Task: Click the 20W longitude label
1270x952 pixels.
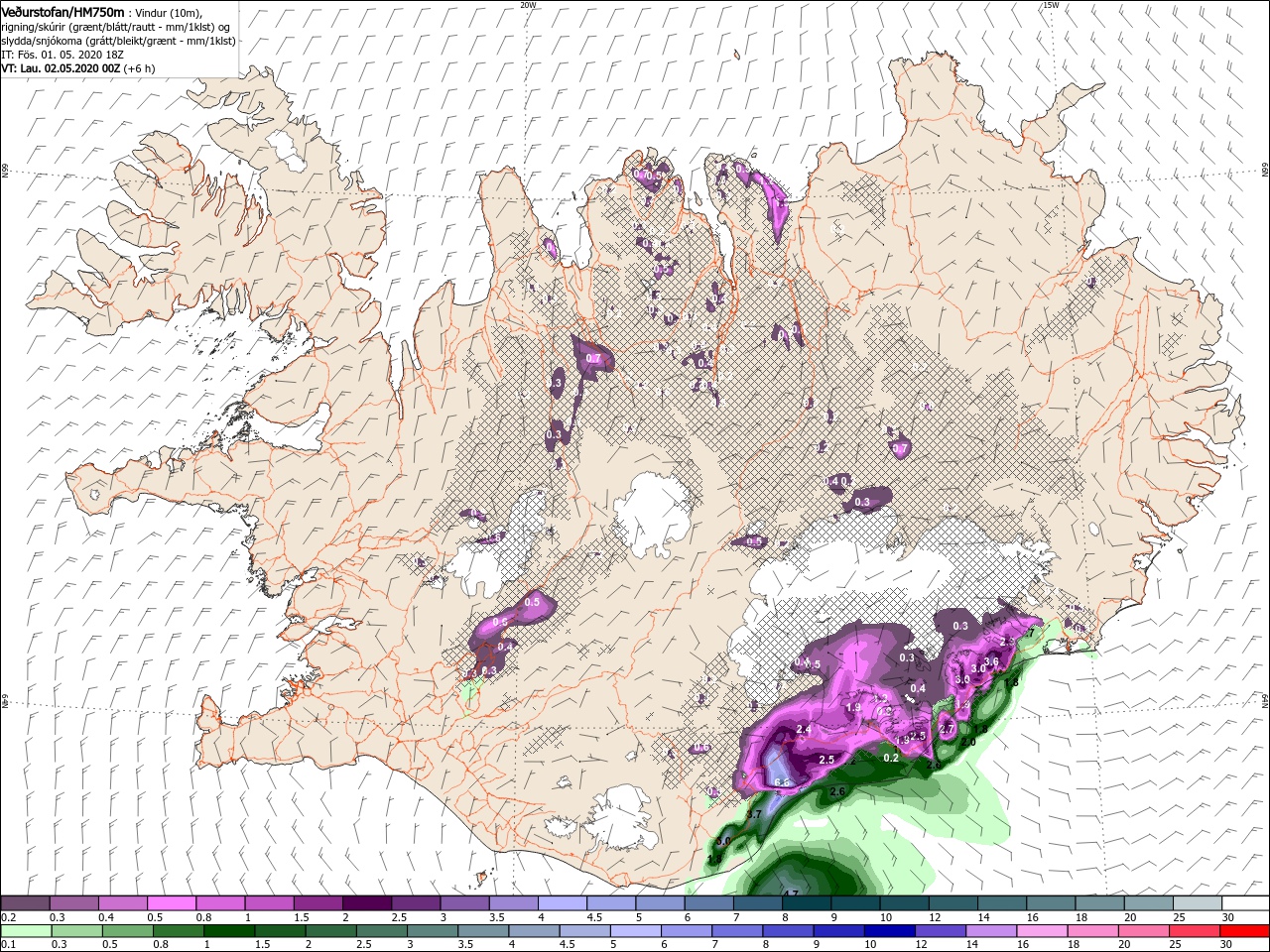Action: coord(528,5)
